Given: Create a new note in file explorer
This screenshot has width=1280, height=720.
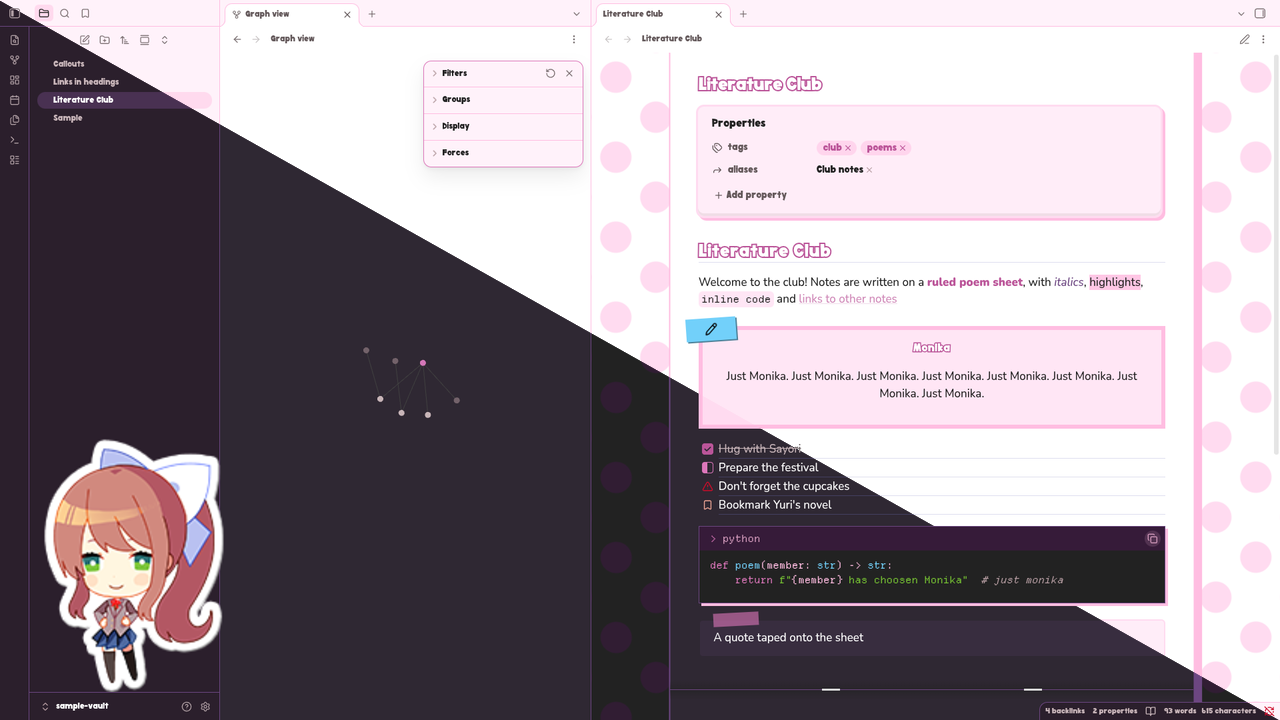Looking at the screenshot, I should point(85,40).
